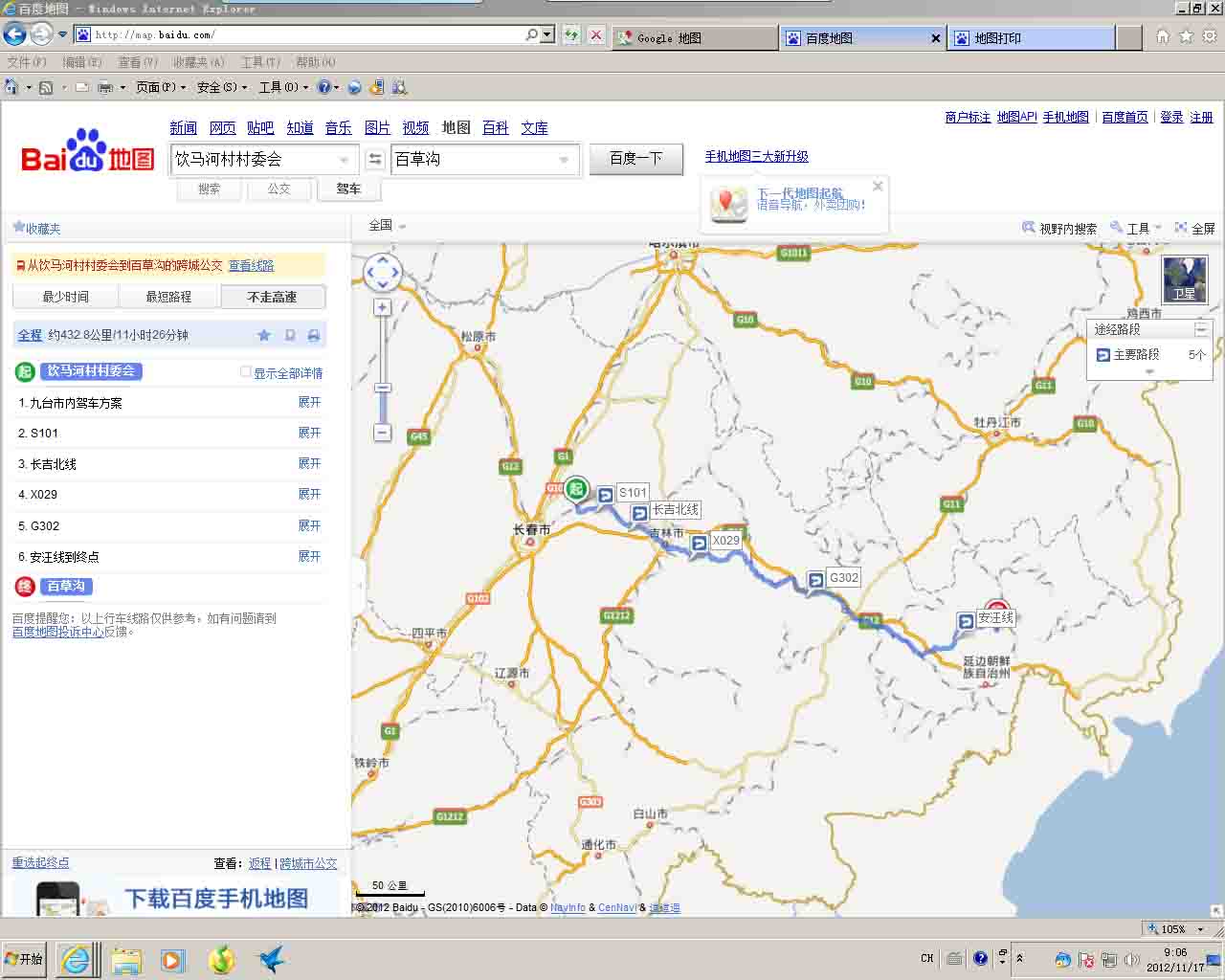Click the destination 百草沟 input field
Viewport: 1225px width, 980px height.
(x=484, y=160)
